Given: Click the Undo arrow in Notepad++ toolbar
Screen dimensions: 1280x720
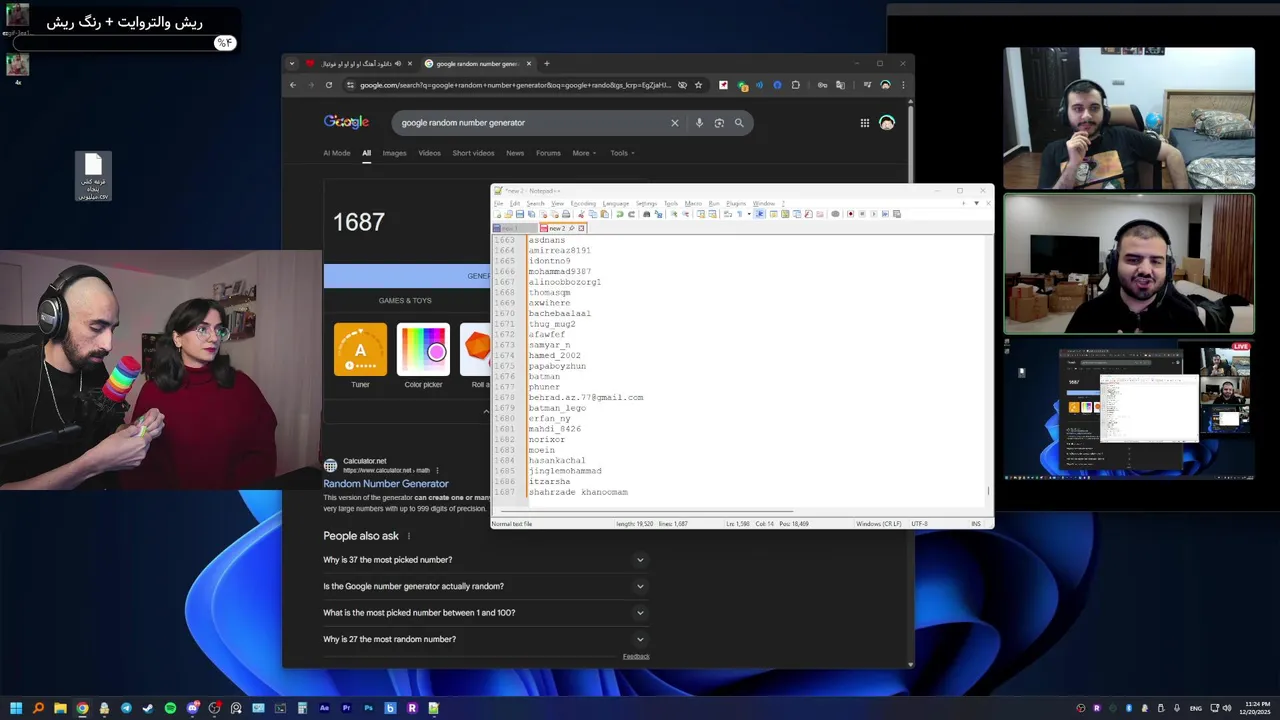Looking at the screenshot, I should (620, 214).
